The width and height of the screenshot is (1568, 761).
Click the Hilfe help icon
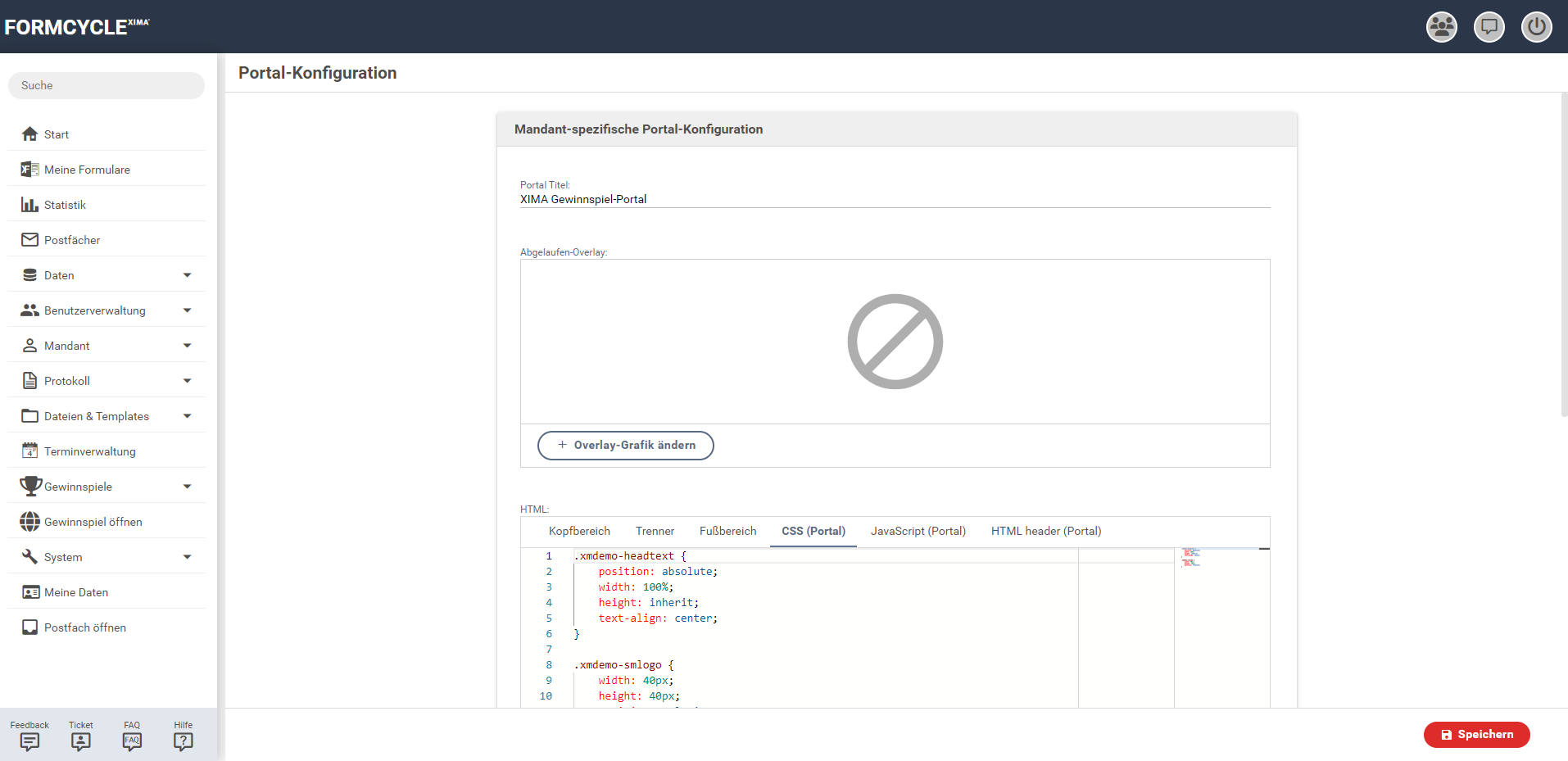[184, 741]
